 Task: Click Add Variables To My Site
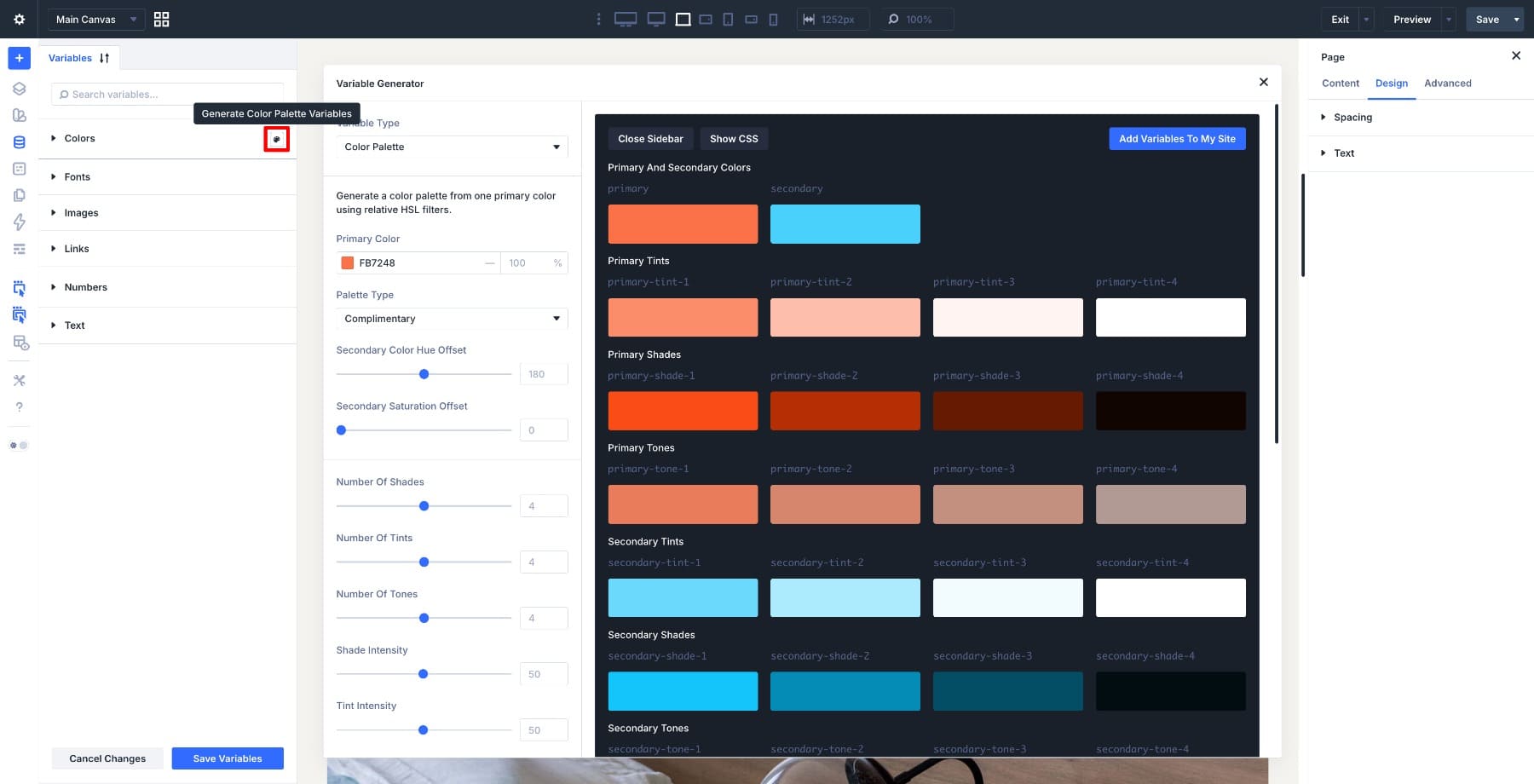pos(1177,139)
